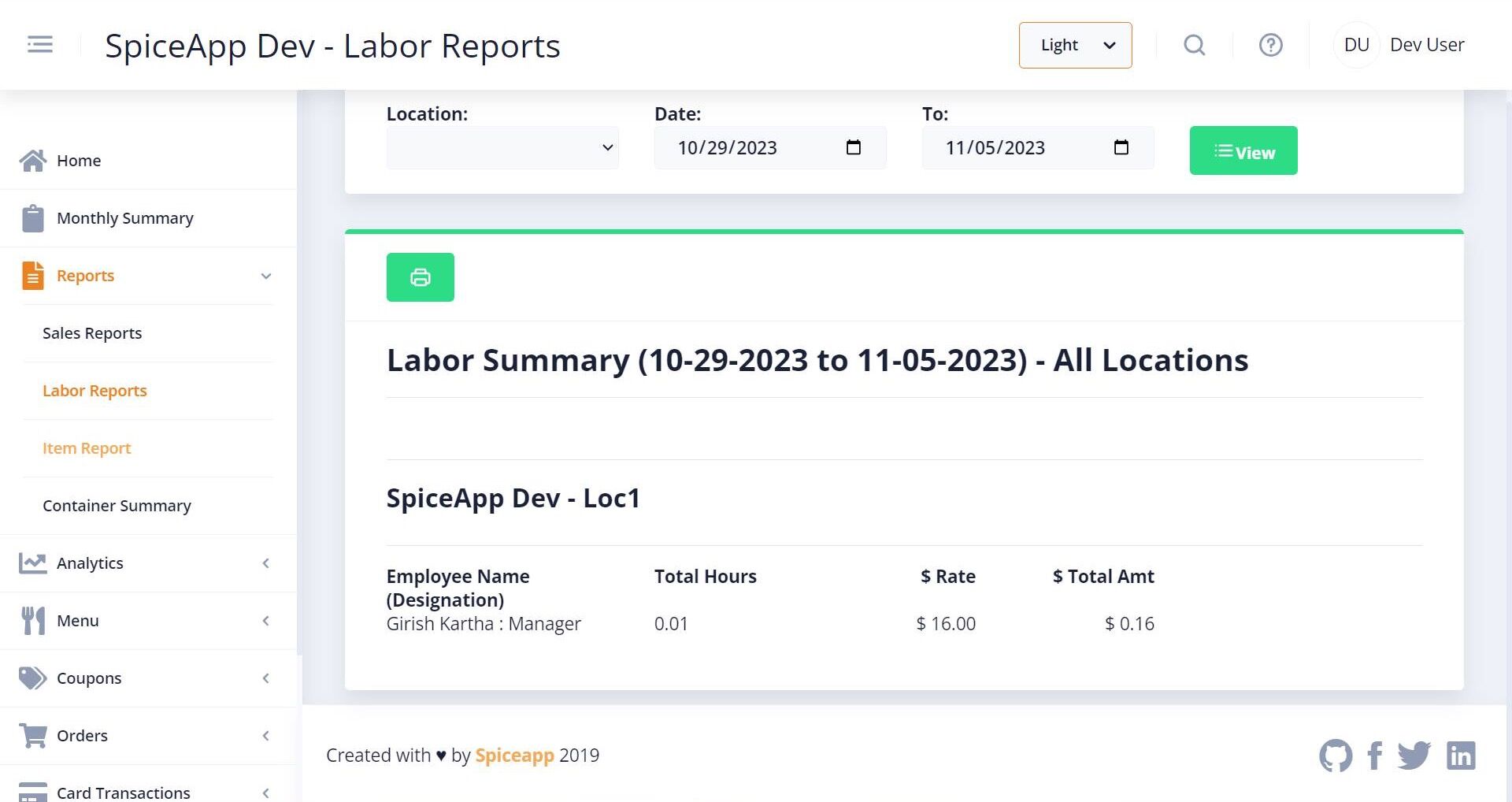Click the Menu fork and knife icon
Image resolution: width=1512 pixels, height=802 pixels.
pyautogui.click(x=33, y=621)
